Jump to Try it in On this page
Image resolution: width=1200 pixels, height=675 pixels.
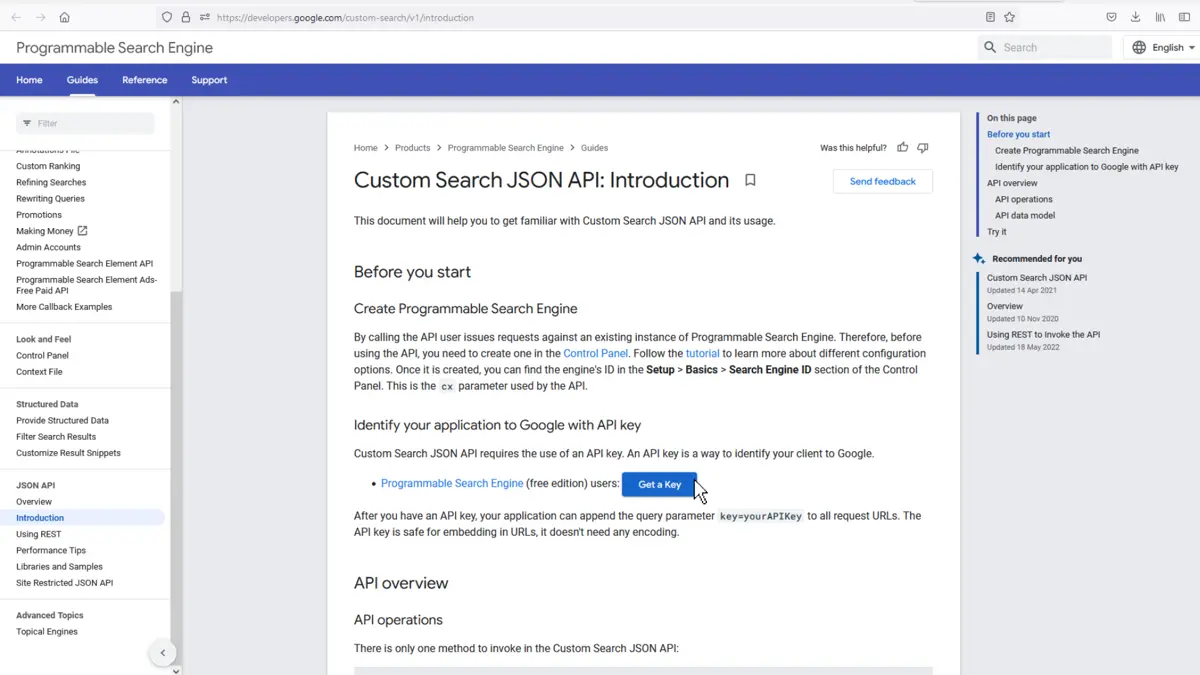(x=997, y=231)
